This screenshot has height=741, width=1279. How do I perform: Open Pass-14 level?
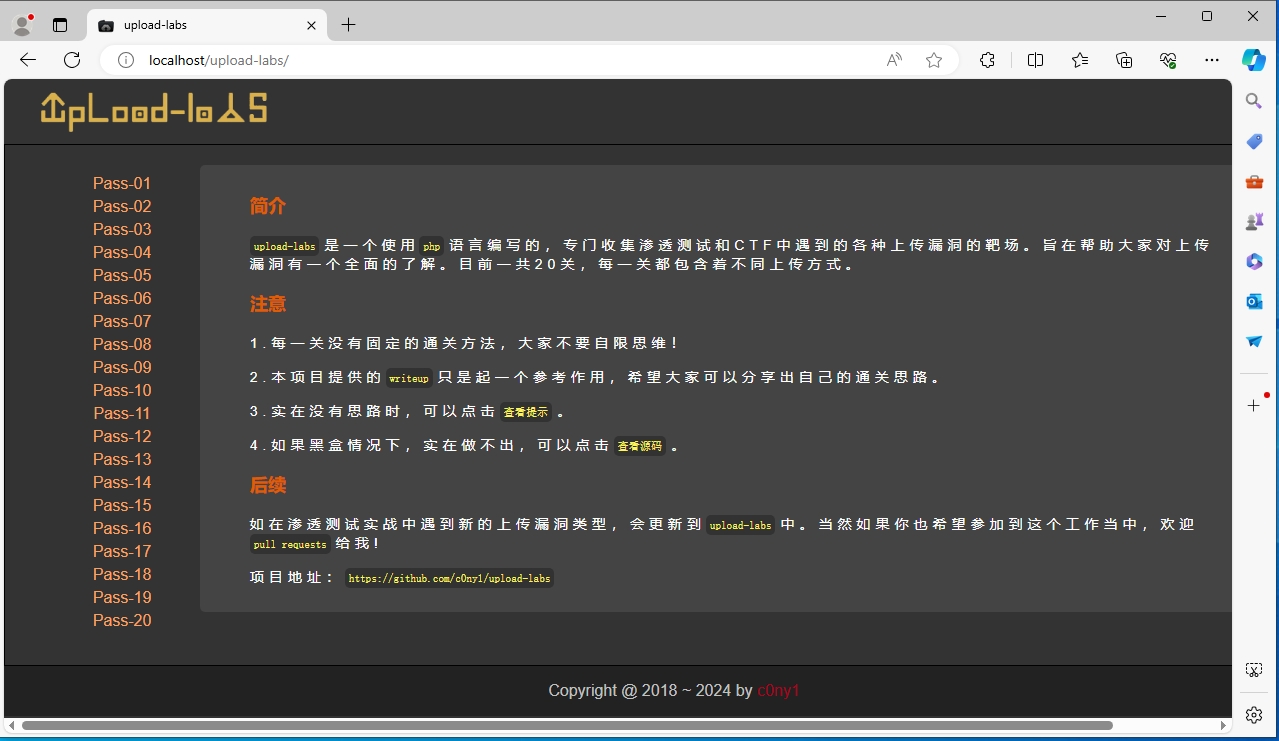122,482
